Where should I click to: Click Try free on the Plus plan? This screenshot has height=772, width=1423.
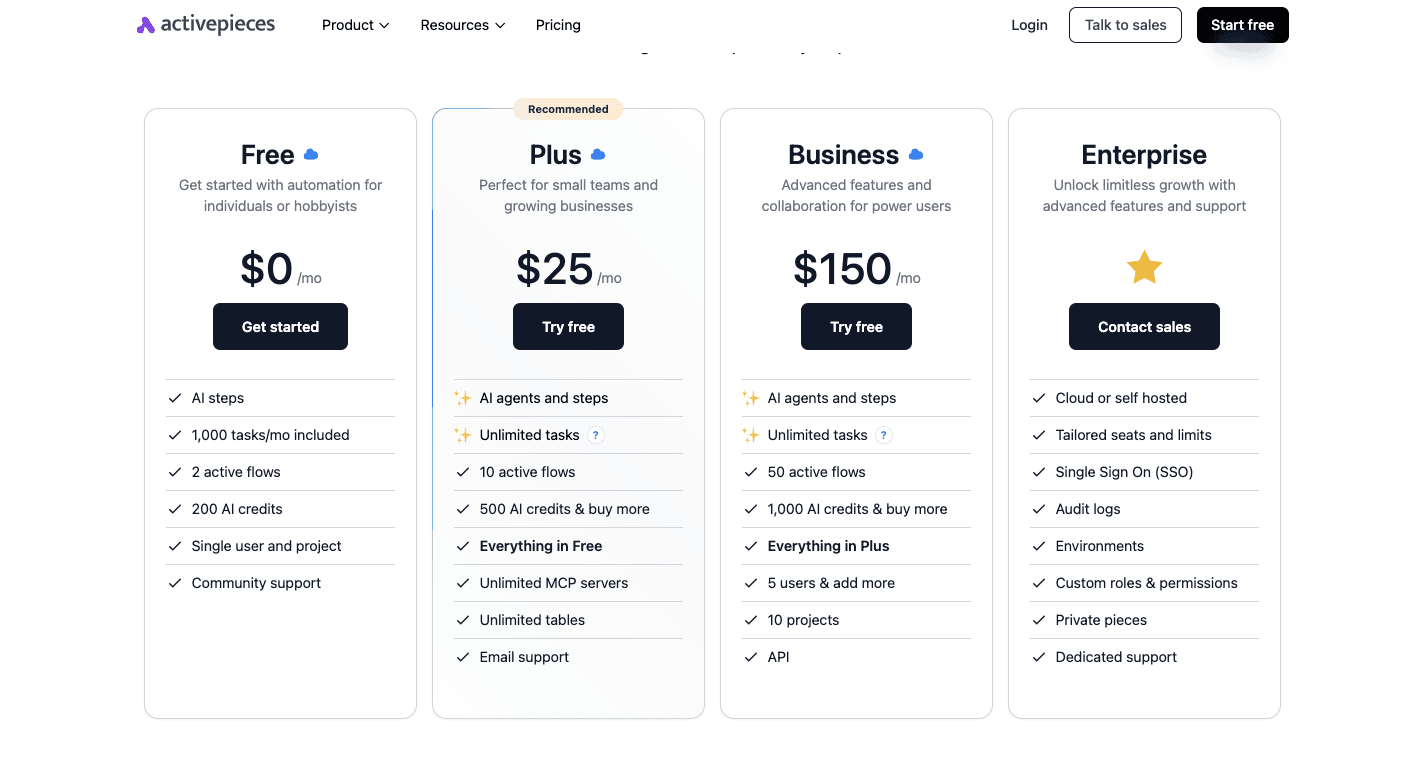pyautogui.click(x=568, y=326)
